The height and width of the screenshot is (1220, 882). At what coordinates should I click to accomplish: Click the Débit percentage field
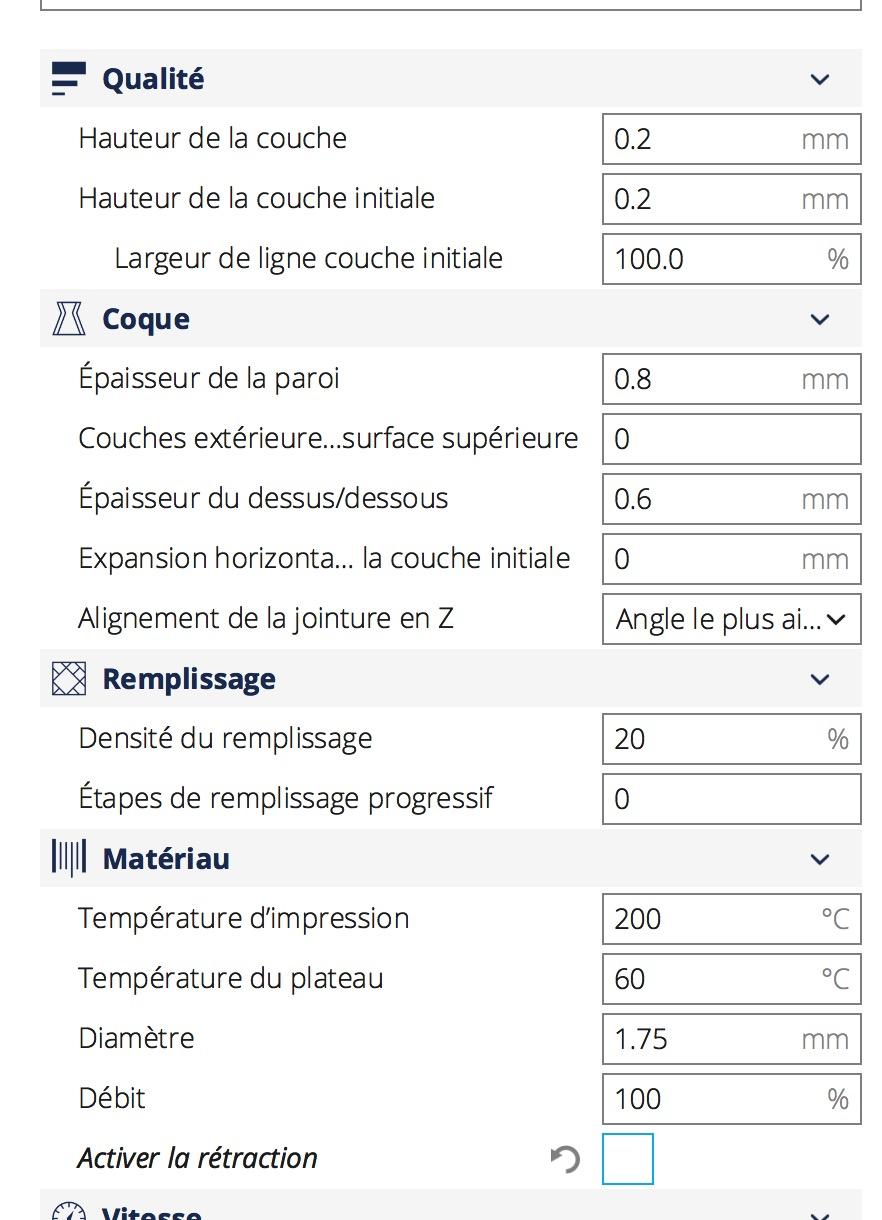pos(732,1099)
